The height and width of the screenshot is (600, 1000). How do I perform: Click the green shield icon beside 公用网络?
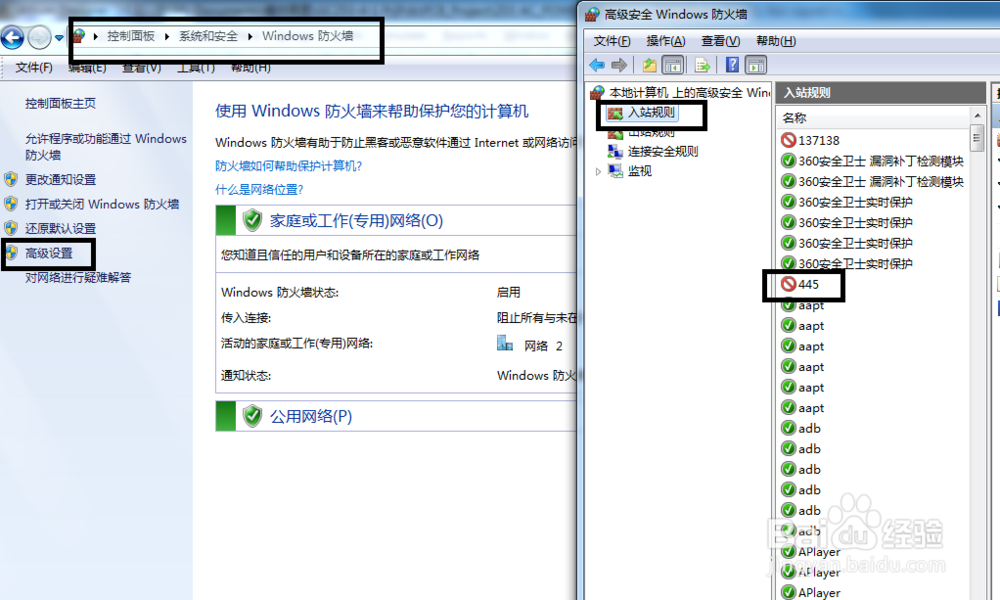pos(253,416)
